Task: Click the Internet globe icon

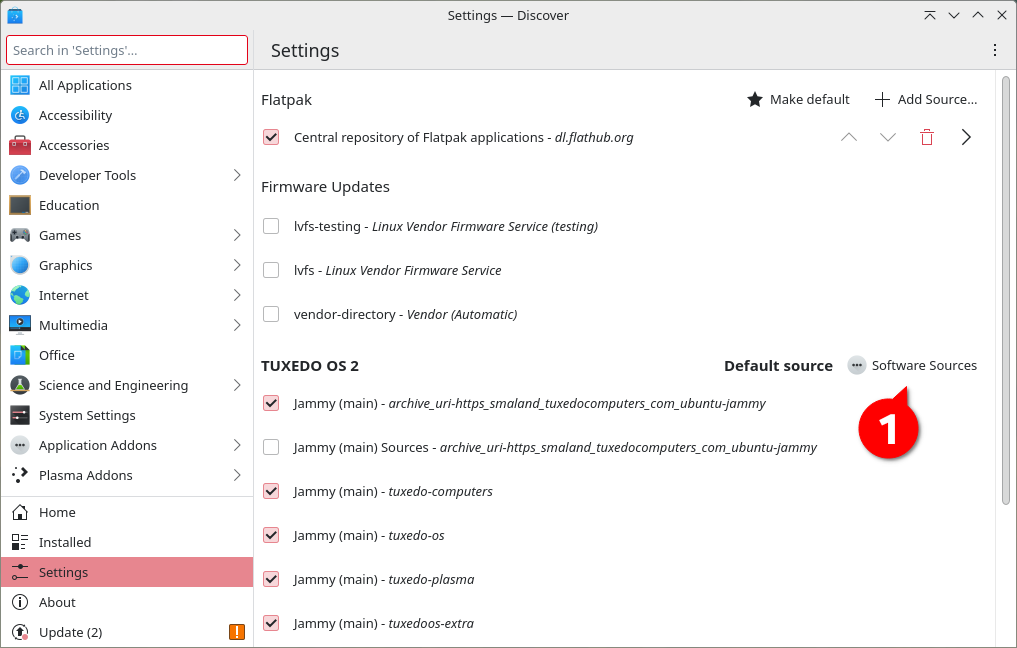Action: [x=20, y=295]
